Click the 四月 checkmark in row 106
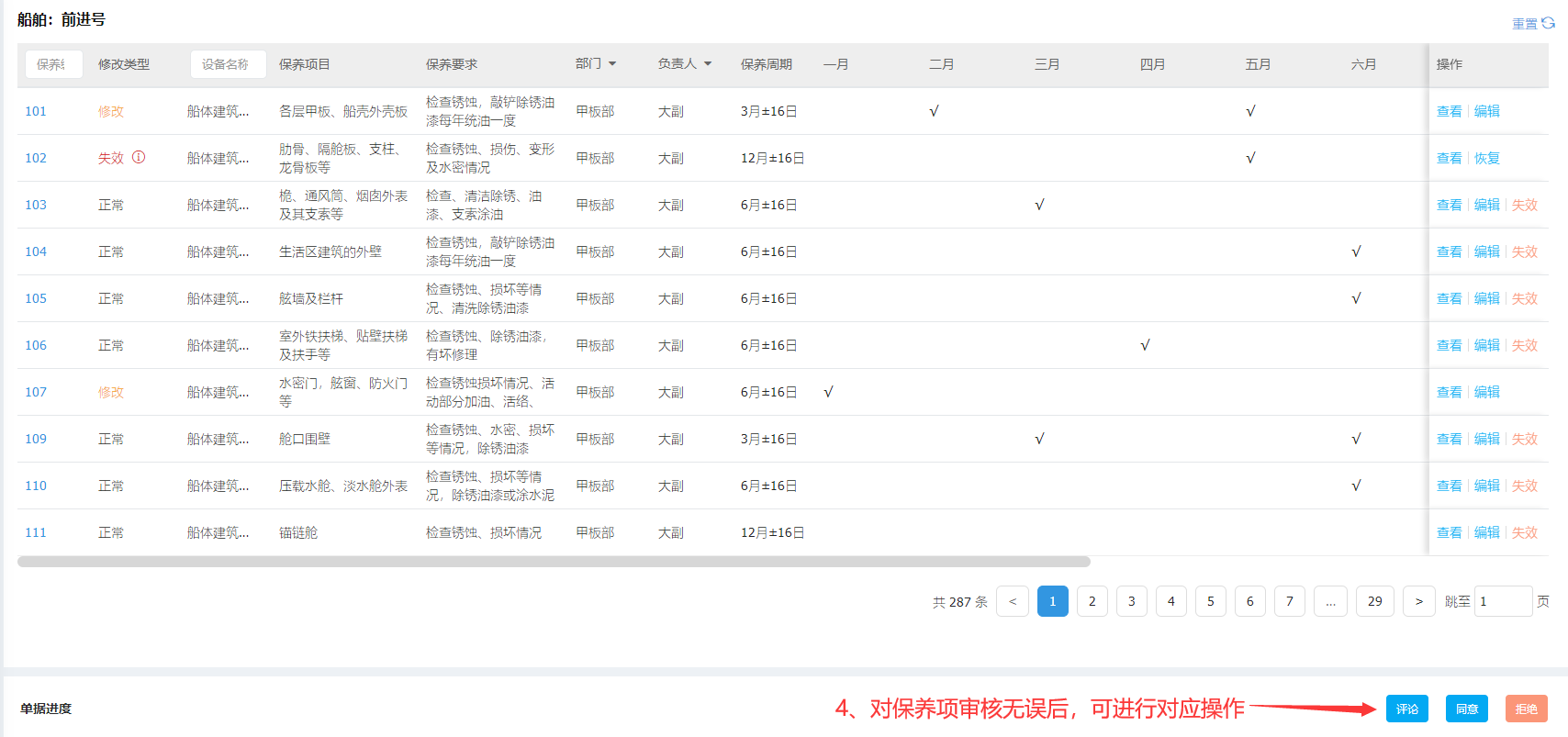 pos(1145,345)
